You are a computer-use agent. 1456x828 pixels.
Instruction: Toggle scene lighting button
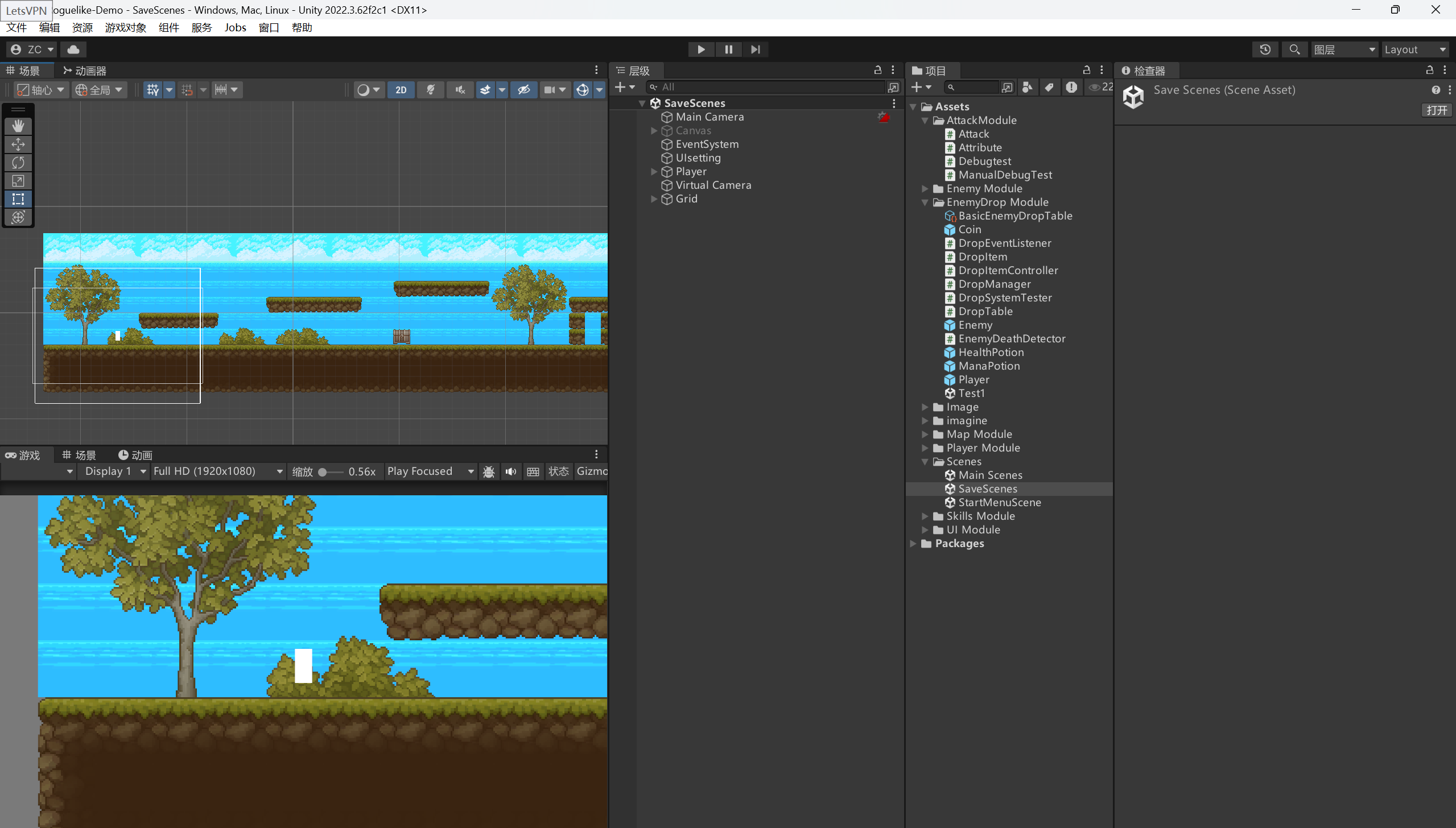tap(431, 90)
